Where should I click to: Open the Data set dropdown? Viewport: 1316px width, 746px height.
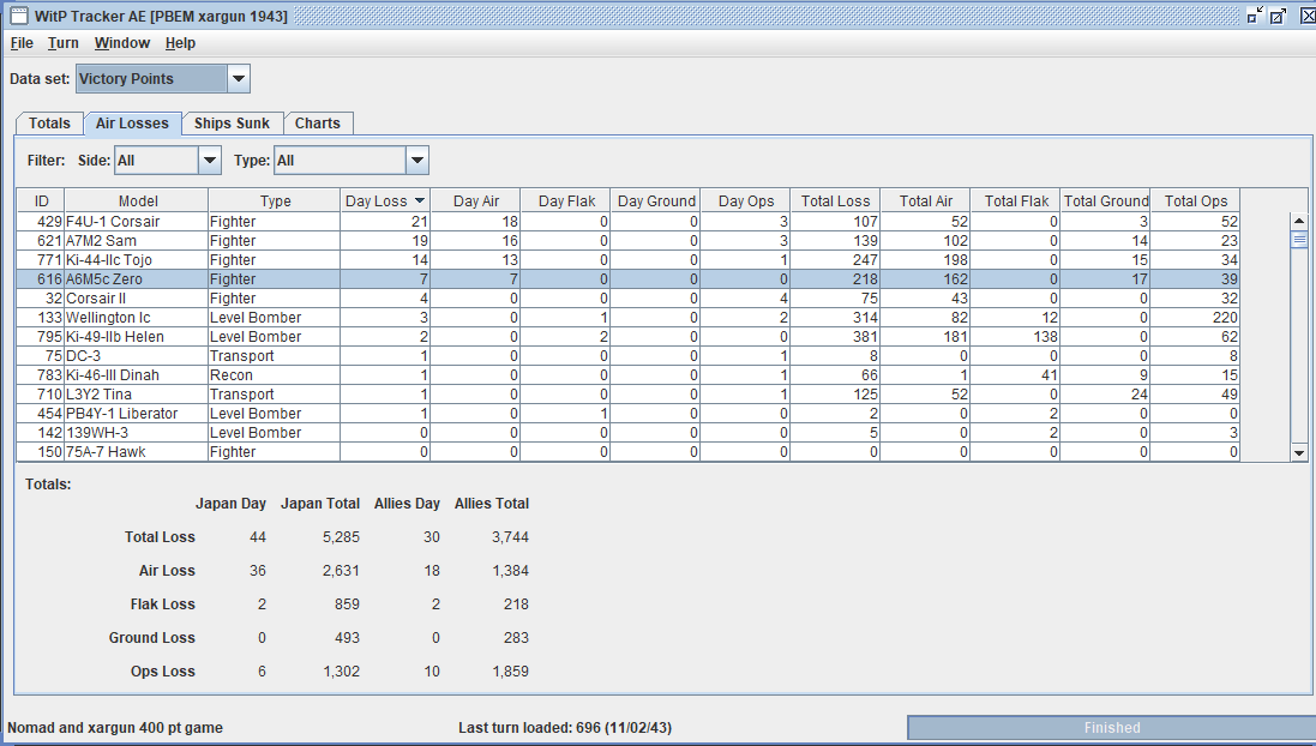(238, 79)
